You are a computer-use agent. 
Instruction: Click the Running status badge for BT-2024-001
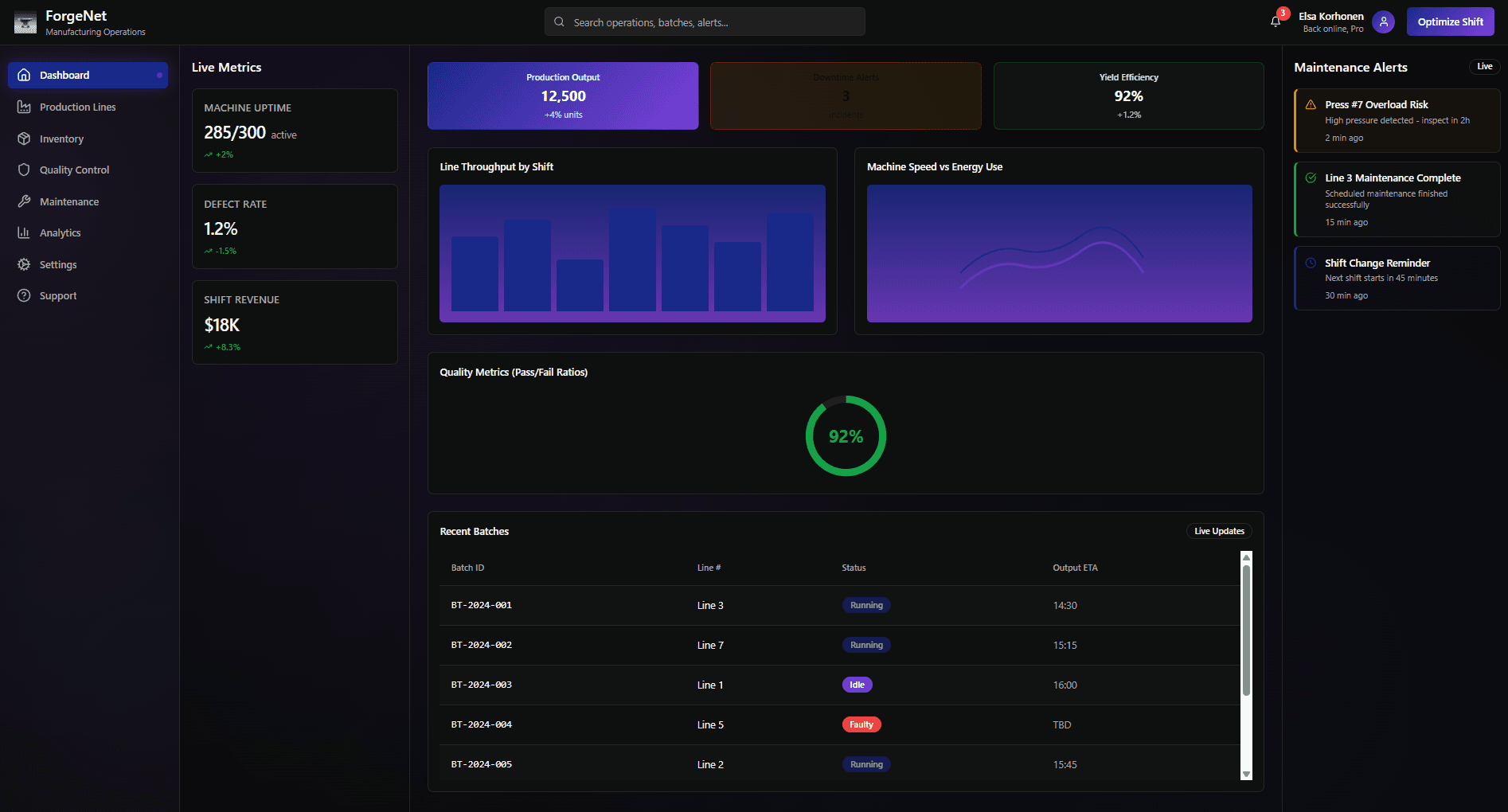click(x=865, y=605)
